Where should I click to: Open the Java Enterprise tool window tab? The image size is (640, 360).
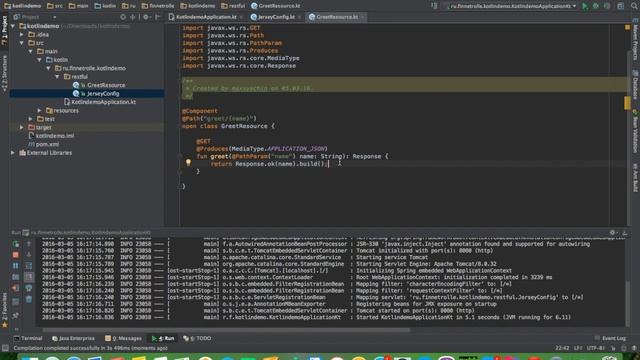pyautogui.click(x=73, y=338)
